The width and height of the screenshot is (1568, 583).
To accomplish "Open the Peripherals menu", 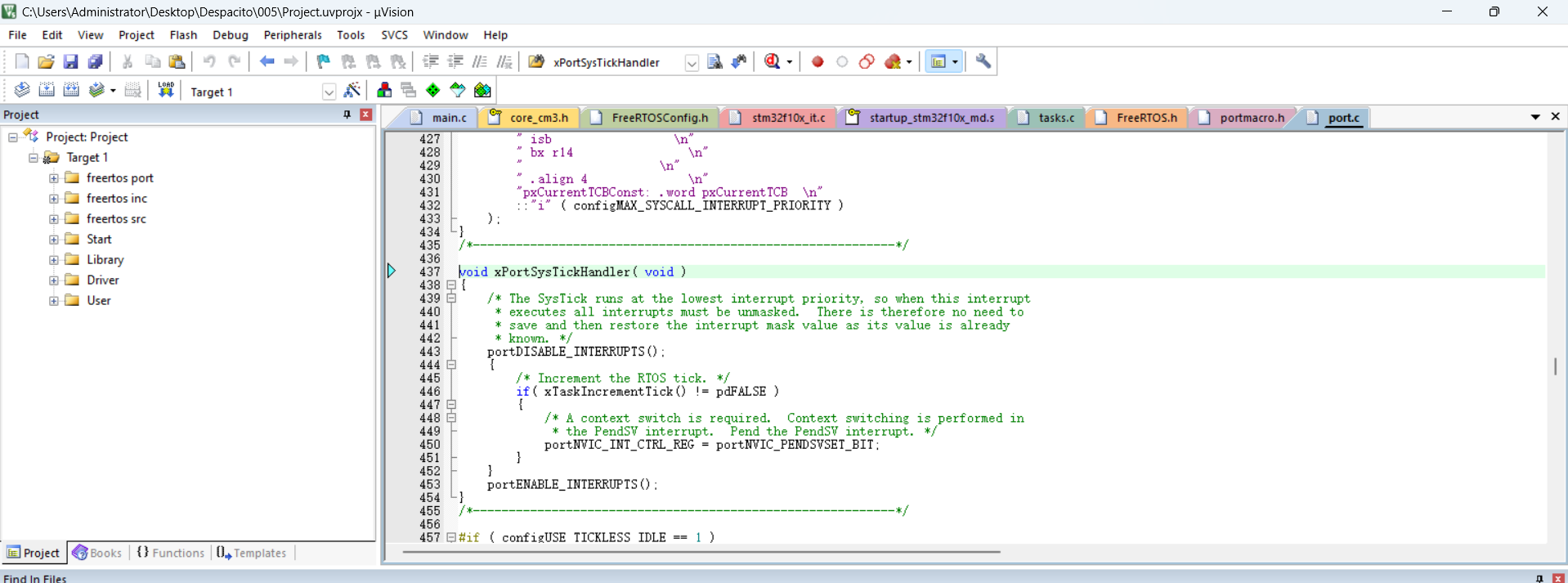I will pos(293,35).
